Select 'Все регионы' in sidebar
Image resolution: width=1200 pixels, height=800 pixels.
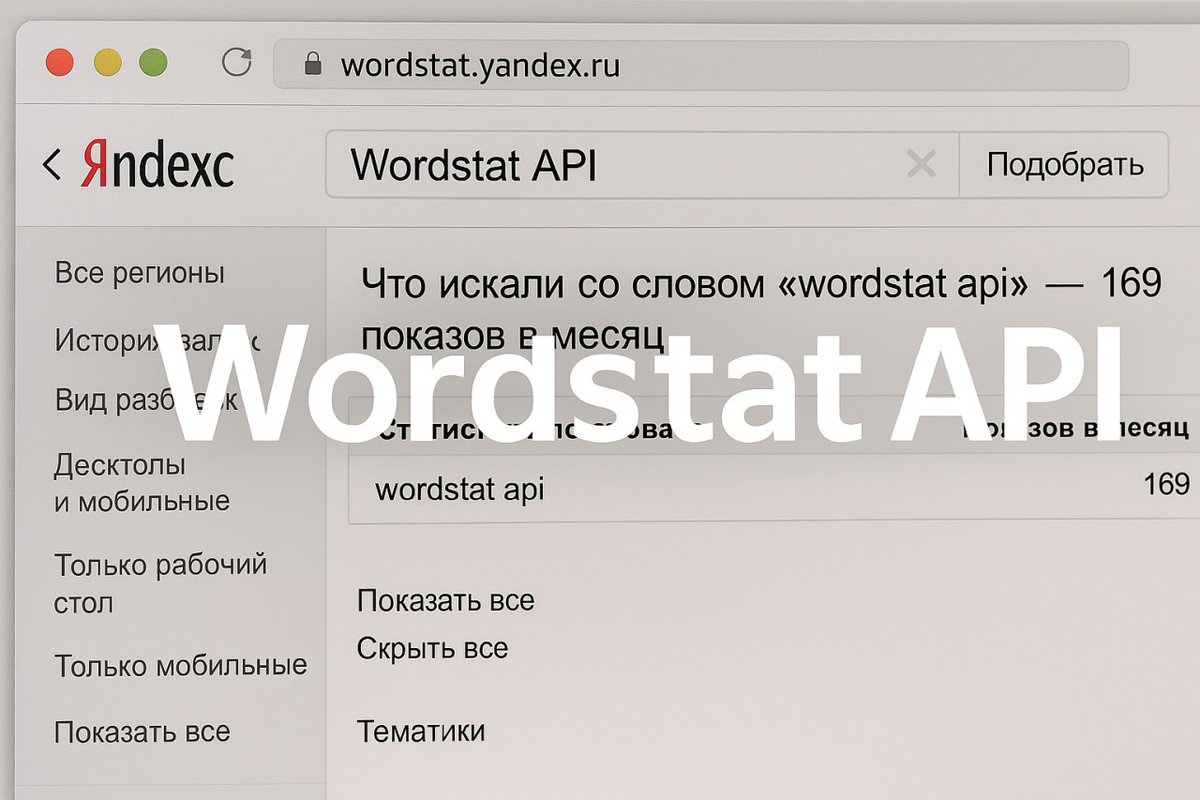[139, 273]
